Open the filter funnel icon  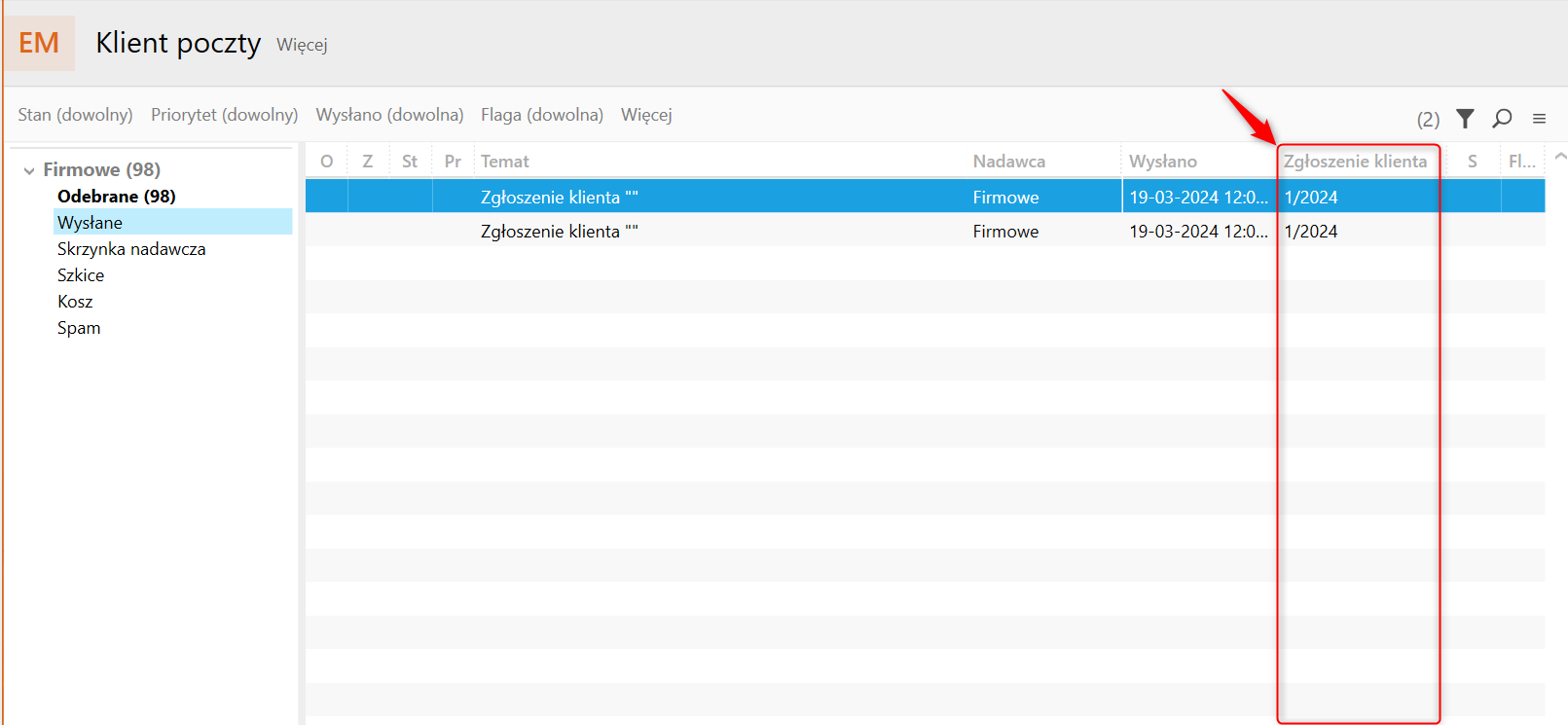pyautogui.click(x=1465, y=118)
